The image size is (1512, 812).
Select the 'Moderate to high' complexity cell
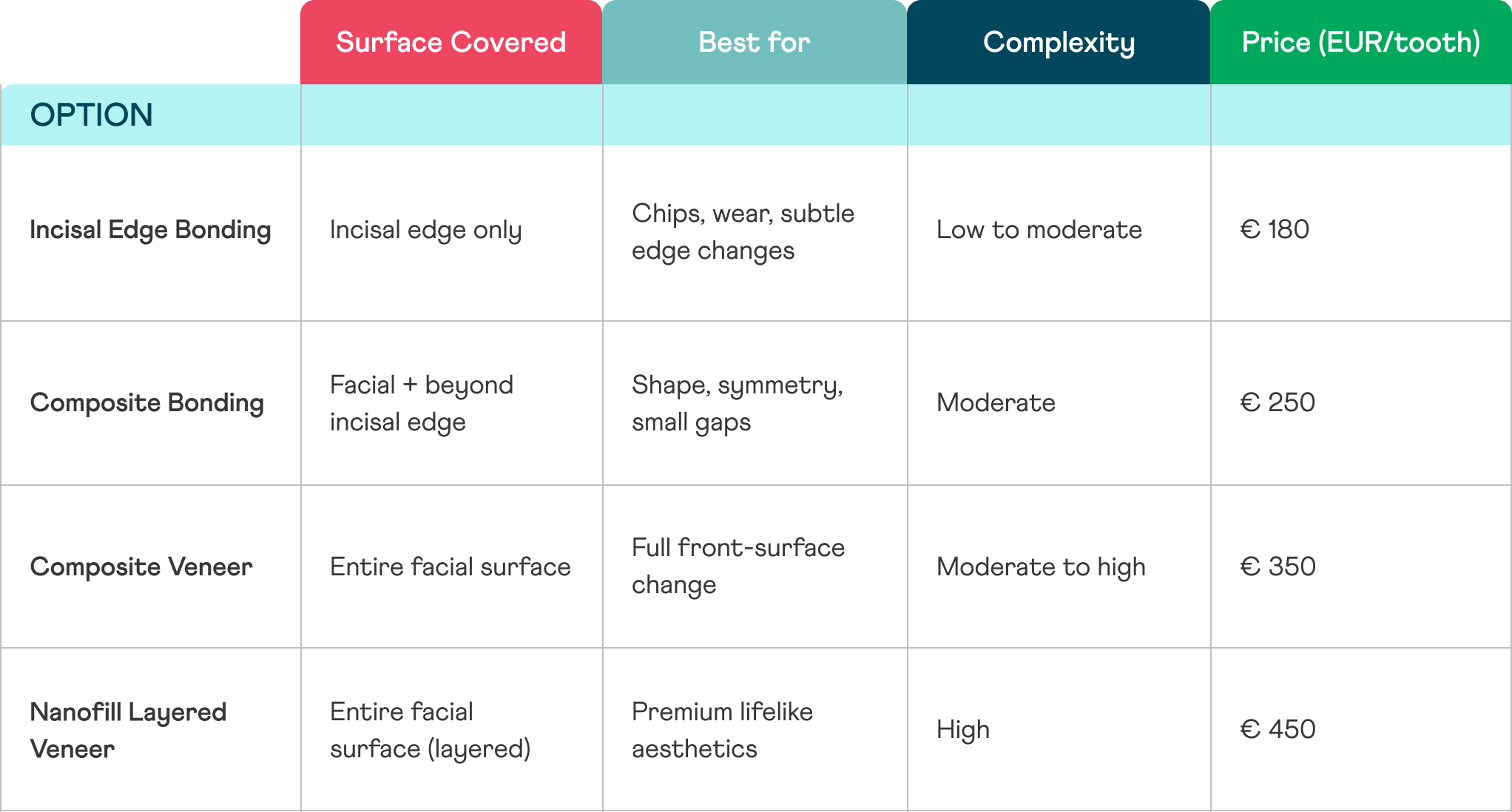tap(1041, 567)
